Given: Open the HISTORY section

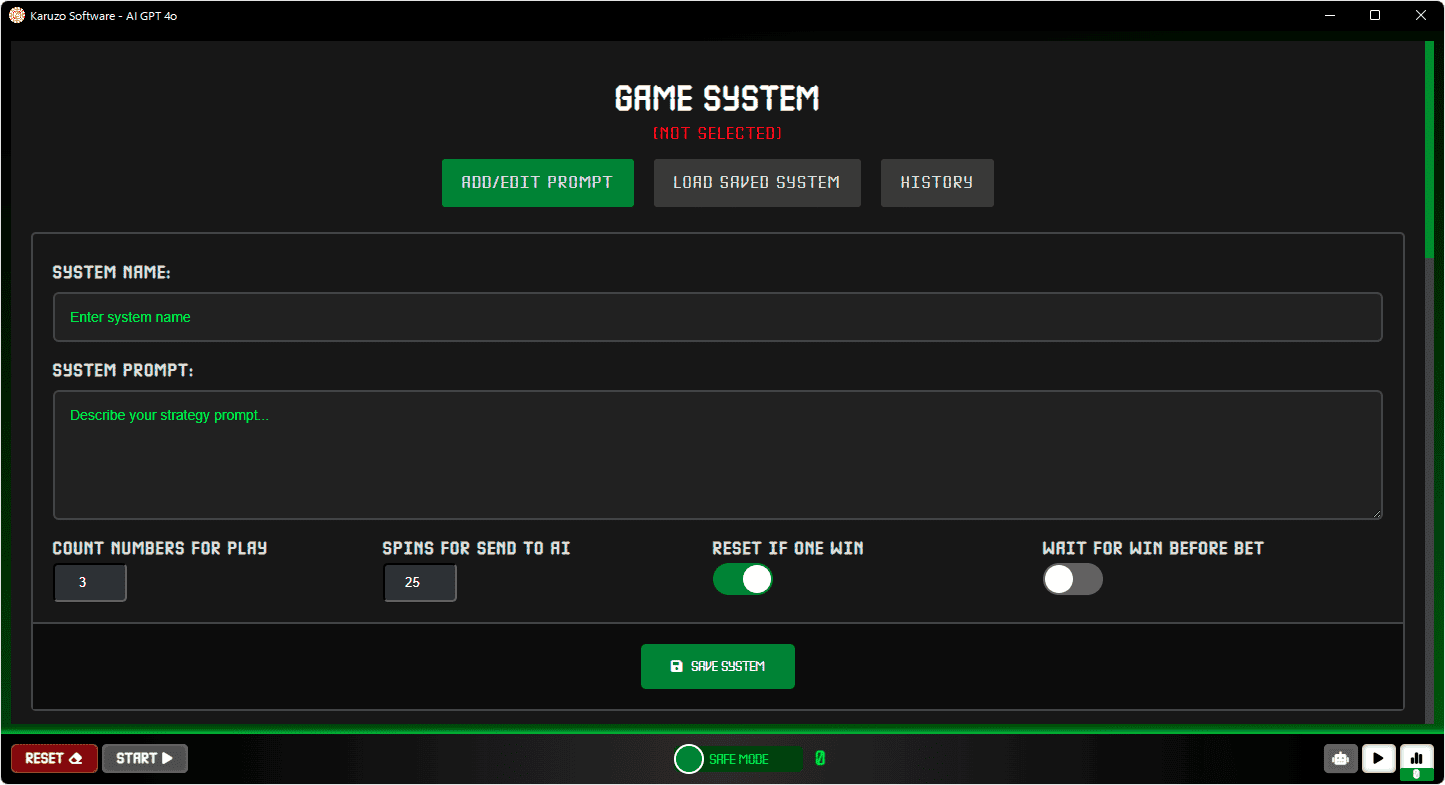Looking at the screenshot, I should click(936, 183).
